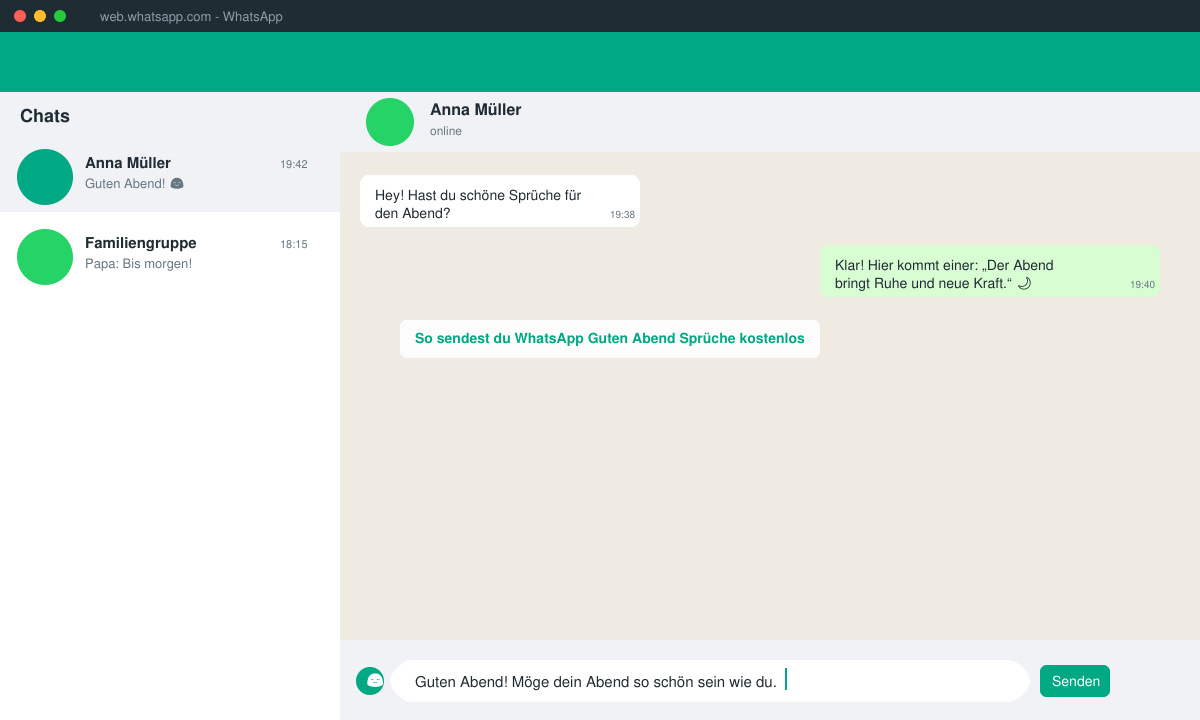Click the Chats heading in the sidebar
Image resolution: width=1200 pixels, height=720 pixels.
click(45, 116)
